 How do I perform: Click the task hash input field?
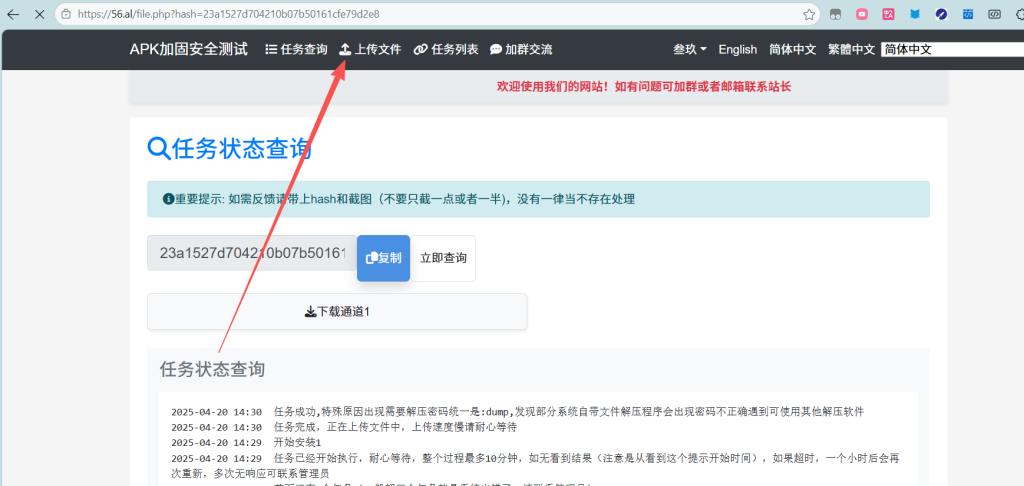pos(252,253)
